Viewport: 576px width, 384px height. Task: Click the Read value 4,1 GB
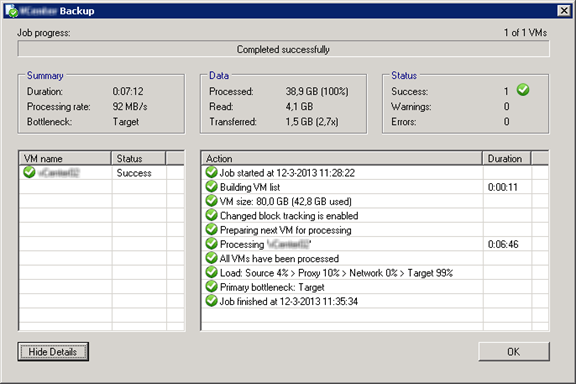[299, 107]
